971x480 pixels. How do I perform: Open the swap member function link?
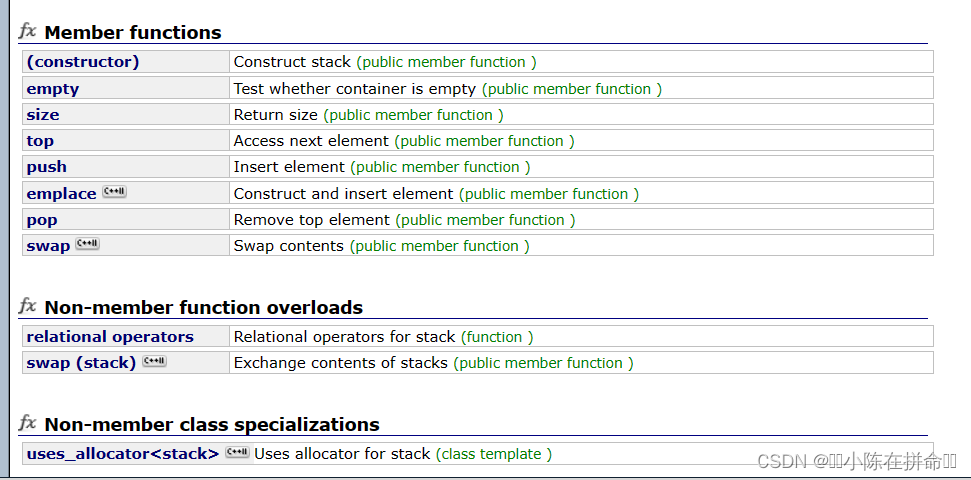pyautogui.click(x=48, y=246)
